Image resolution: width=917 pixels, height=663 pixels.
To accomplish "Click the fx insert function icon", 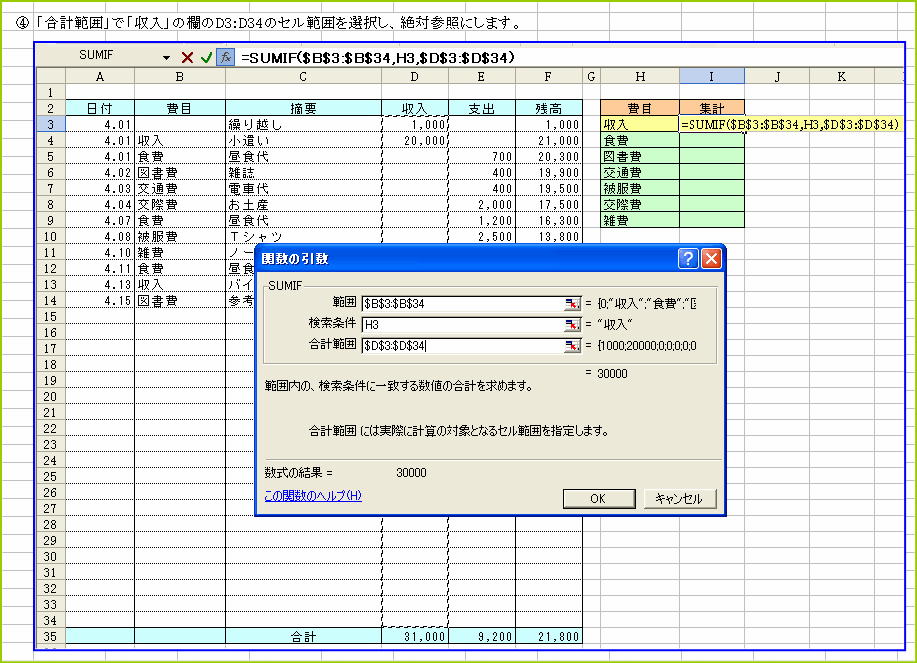I will coord(225,57).
